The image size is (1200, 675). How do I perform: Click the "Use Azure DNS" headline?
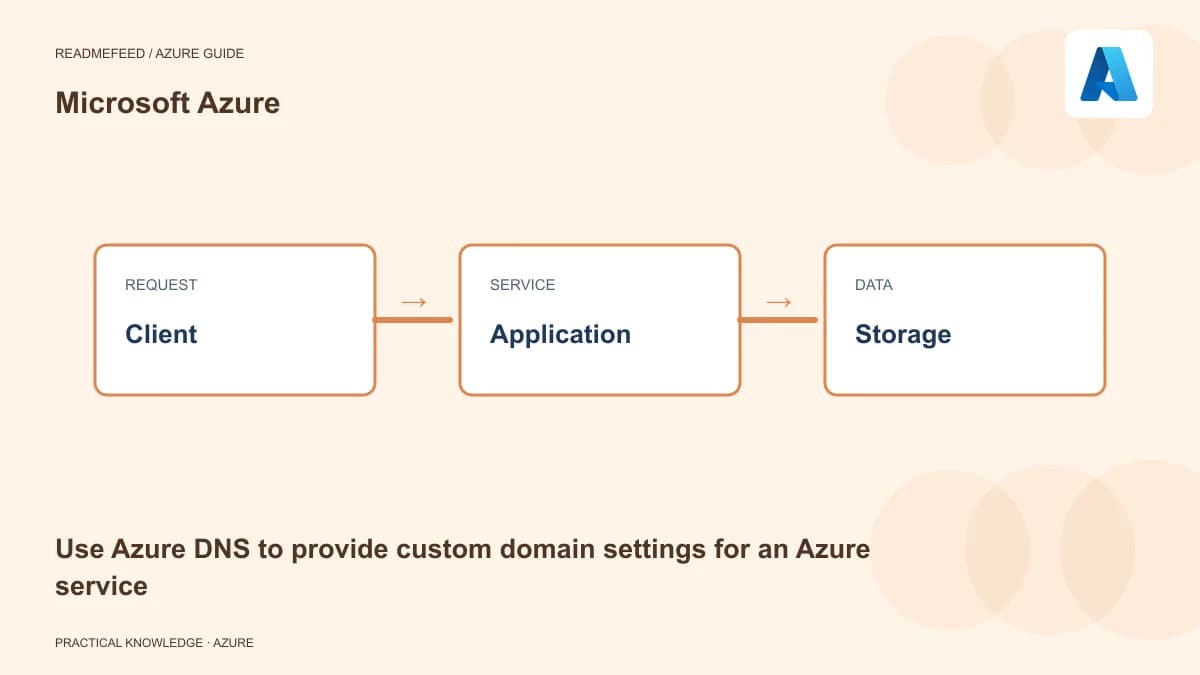pyautogui.click(x=462, y=567)
